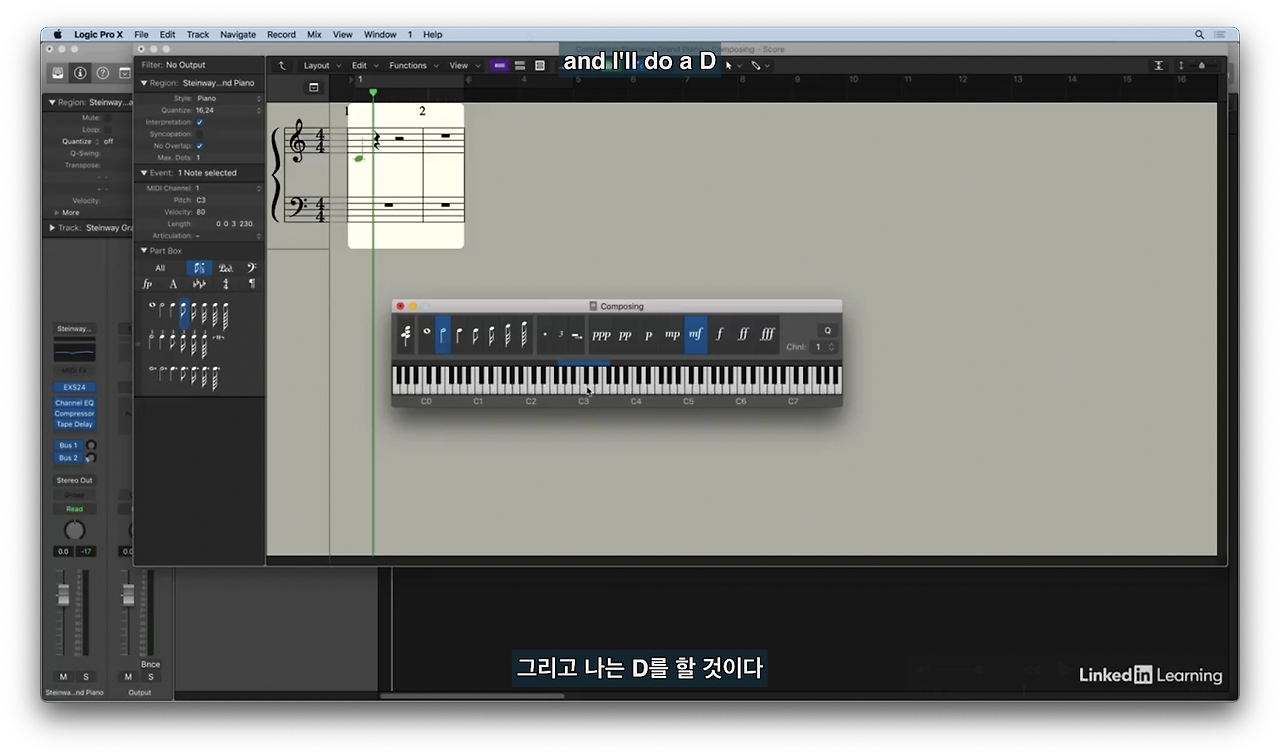Image resolution: width=1280 pixels, height=756 pixels.
Task: Collapse the Part Box section
Action: 143,251
